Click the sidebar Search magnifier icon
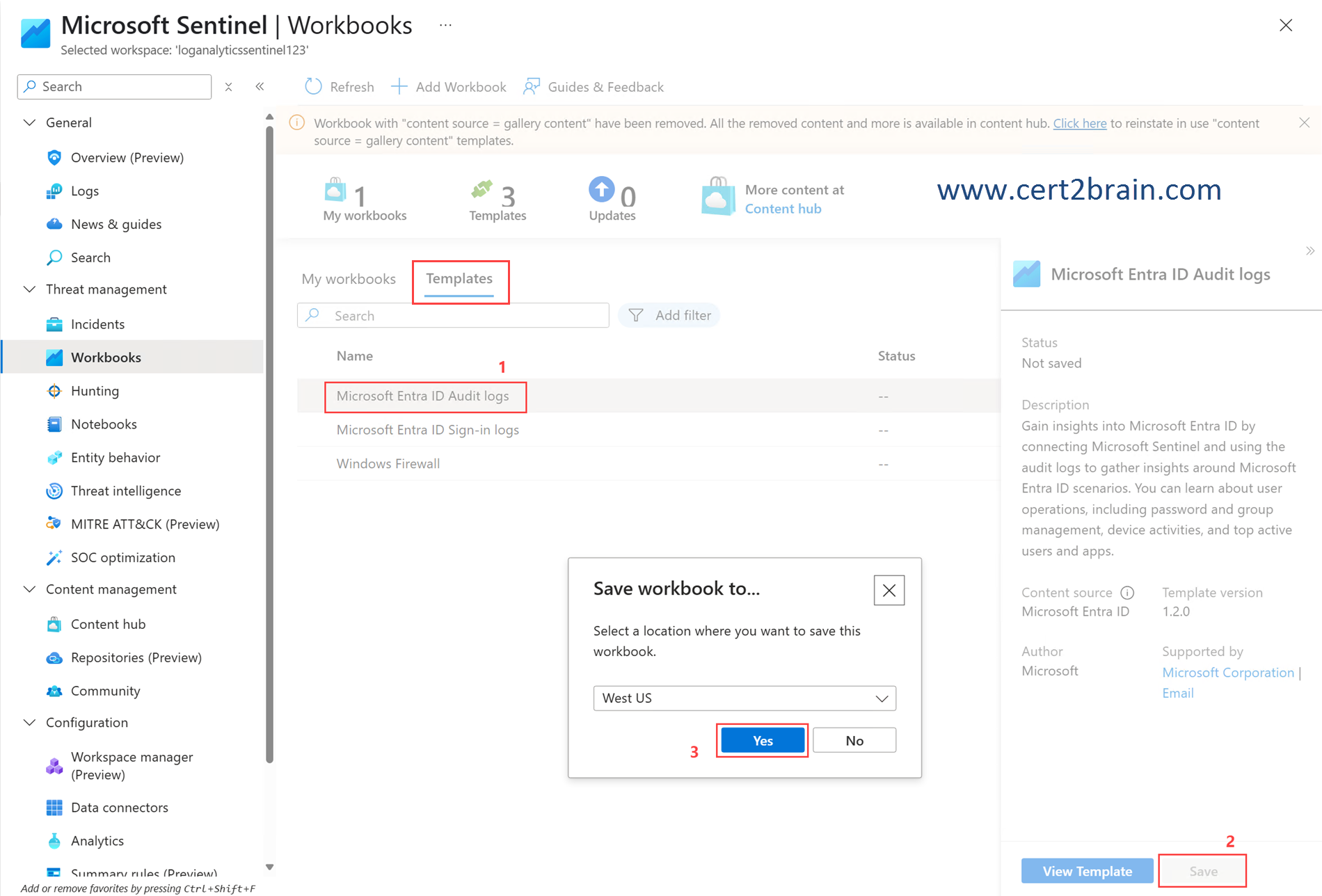This screenshot has height=896, width=1322. click(x=54, y=257)
